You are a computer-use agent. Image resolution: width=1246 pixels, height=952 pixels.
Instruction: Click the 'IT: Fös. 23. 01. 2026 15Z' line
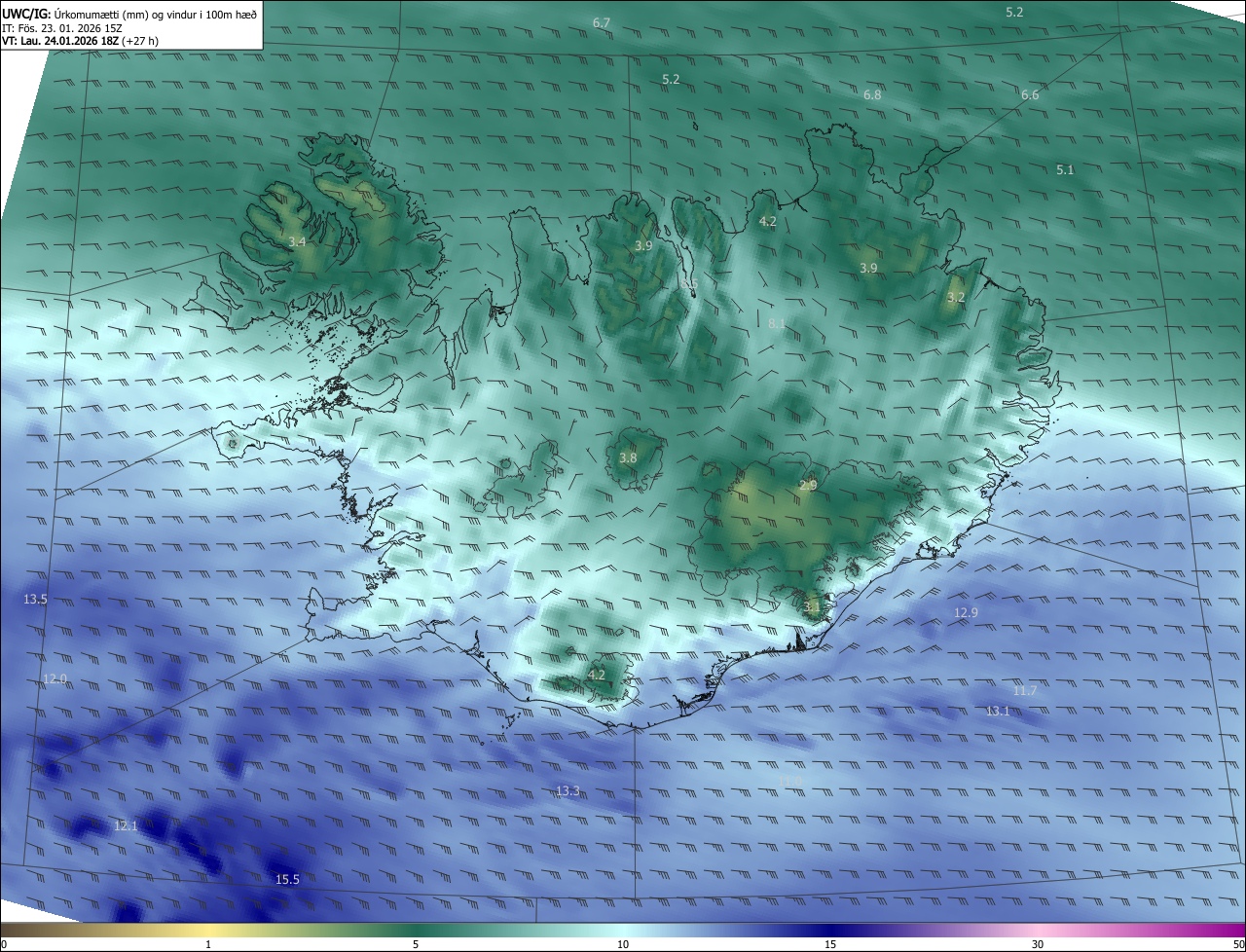pos(62,27)
